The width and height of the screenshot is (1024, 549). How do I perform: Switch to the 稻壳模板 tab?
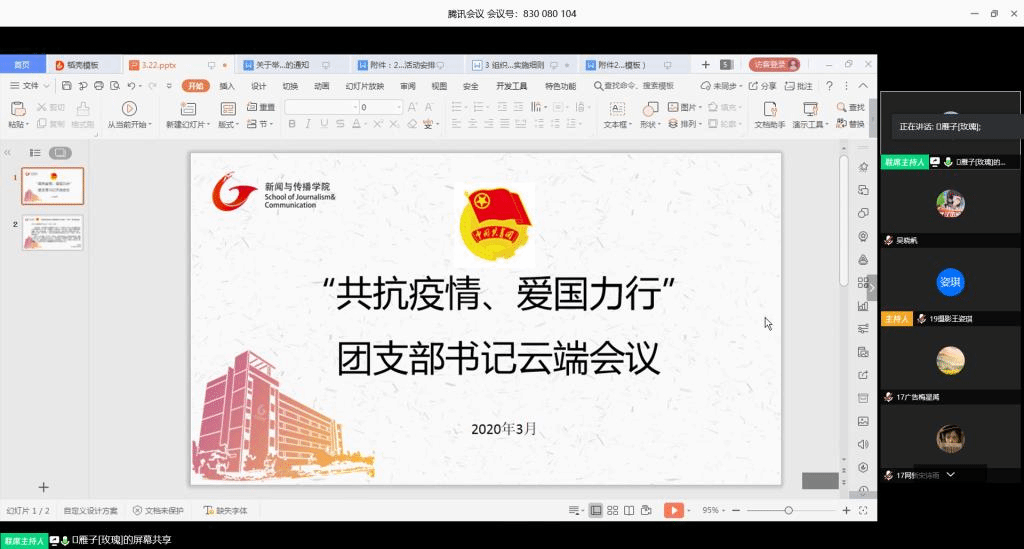point(83,65)
